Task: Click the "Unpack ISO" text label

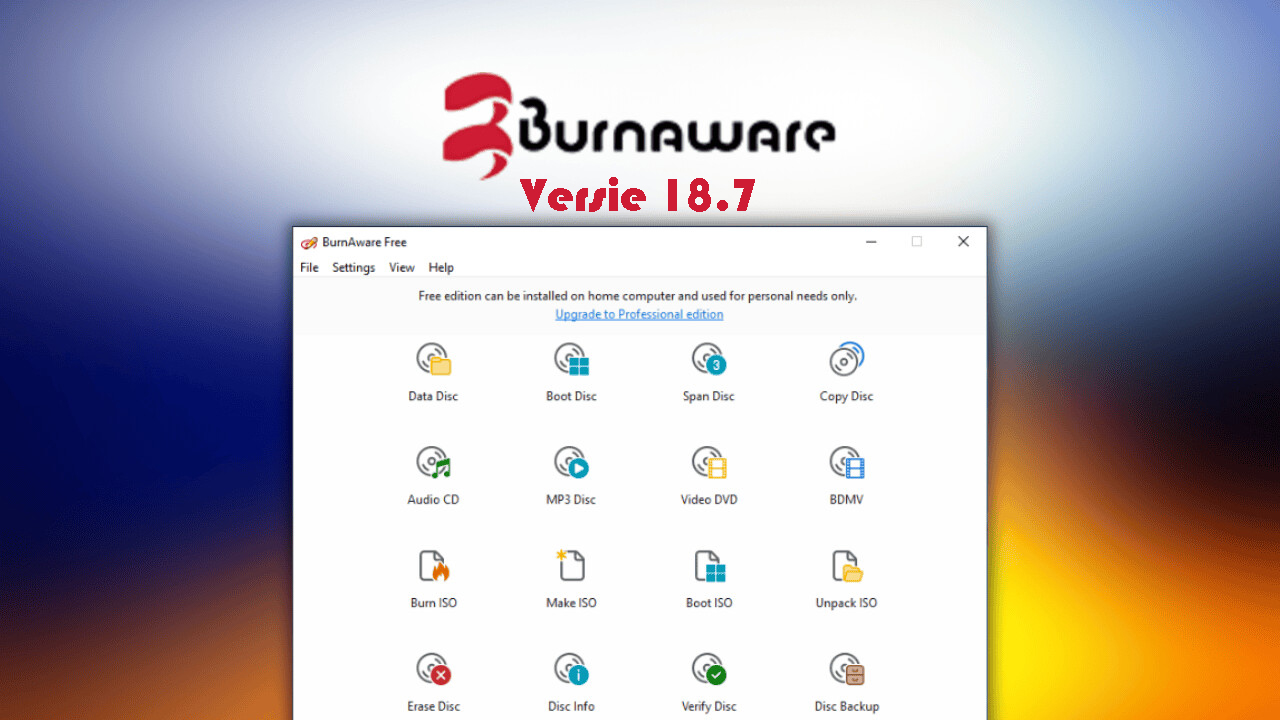Action: (847, 603)
